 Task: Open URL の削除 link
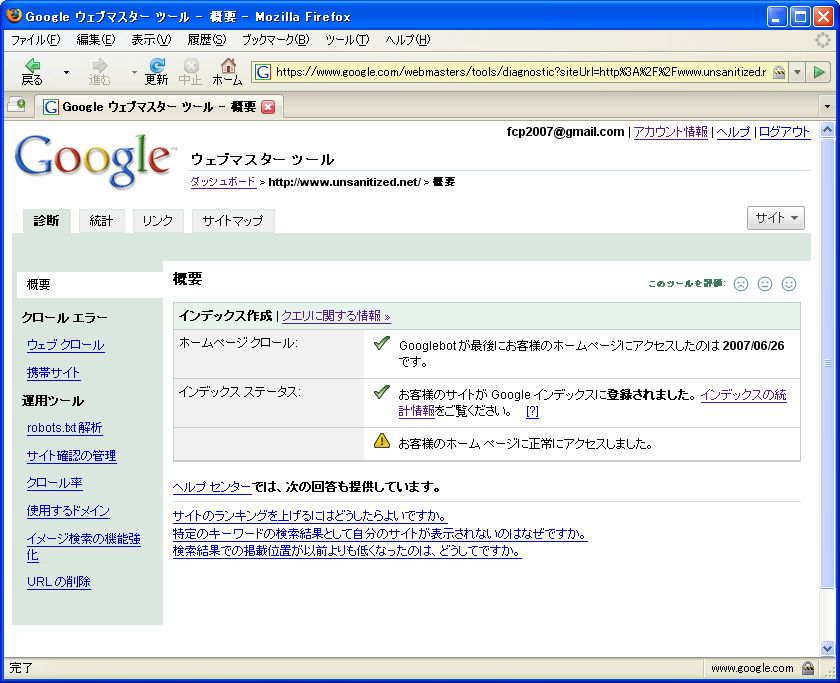59,582
